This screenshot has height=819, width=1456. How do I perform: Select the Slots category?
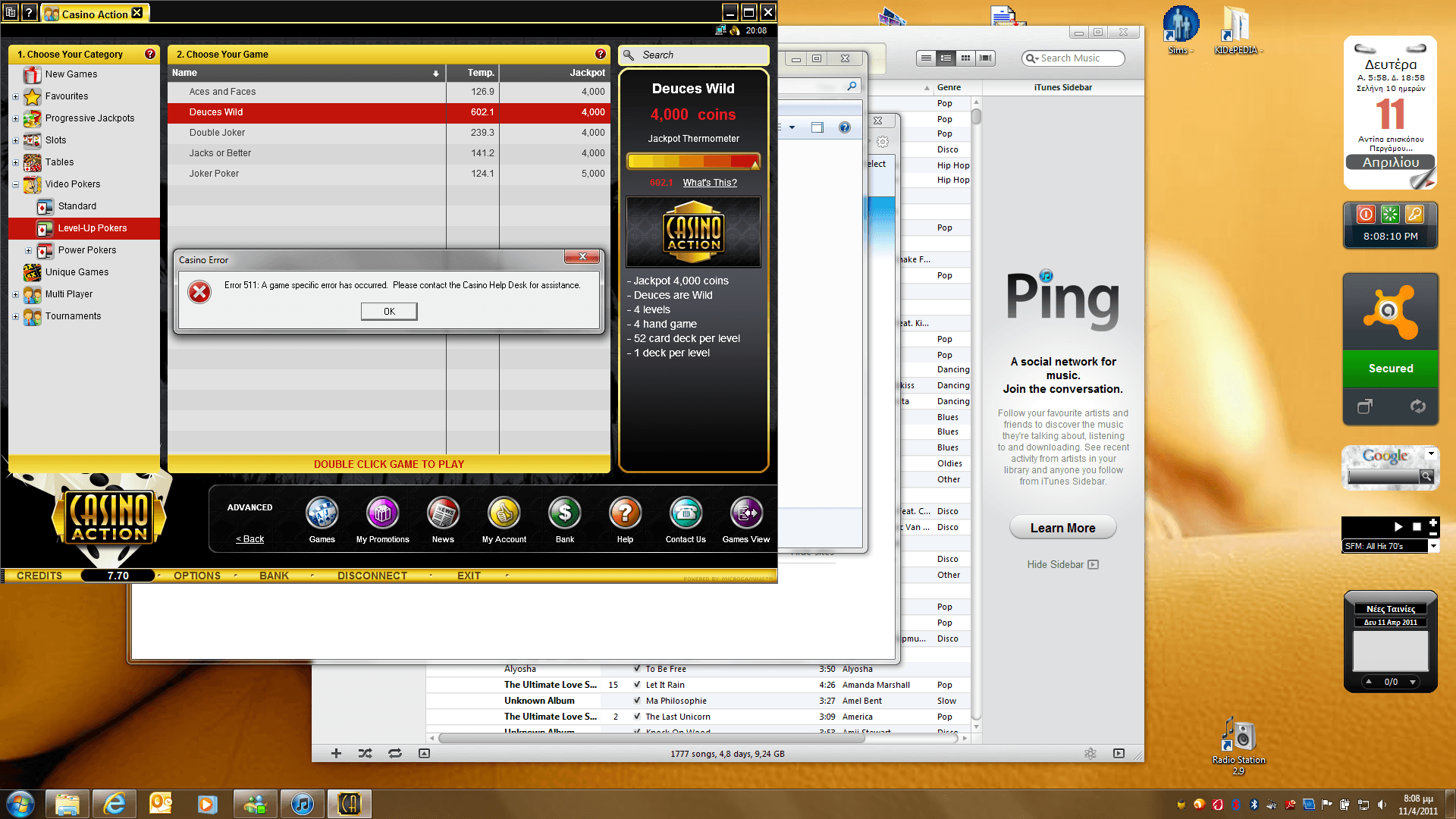coord(55,140)
